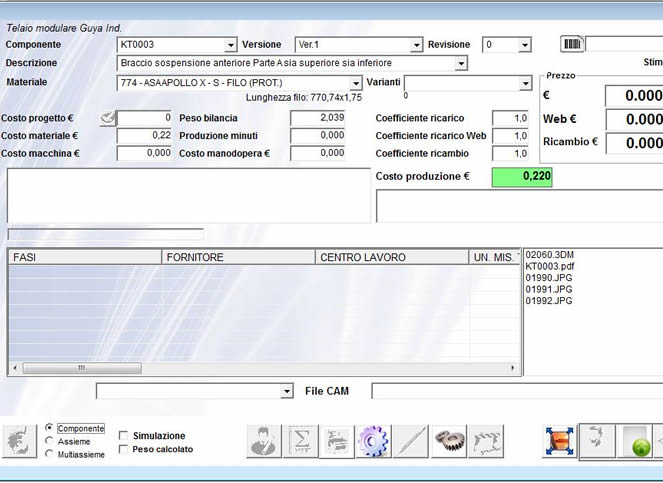
Task: Click the File CAM text field
Action: [517, 391]
